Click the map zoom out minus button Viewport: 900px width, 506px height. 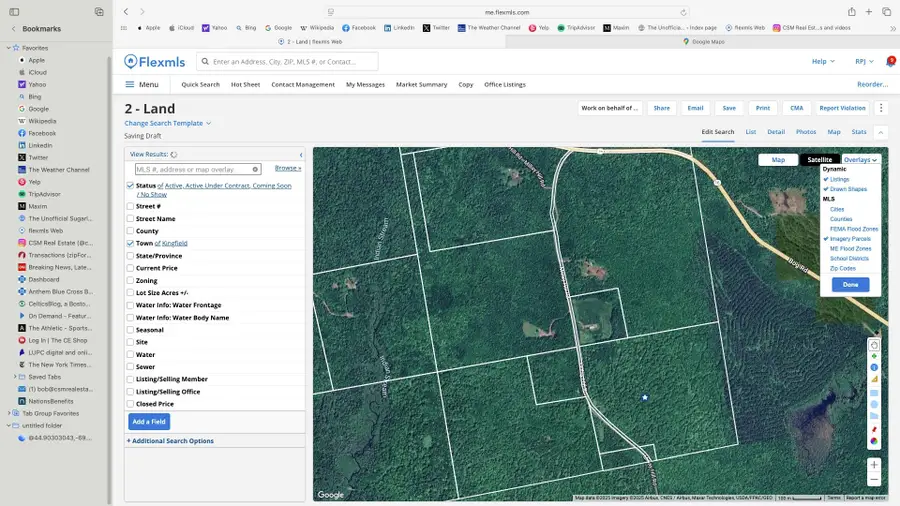pos(874,481)
